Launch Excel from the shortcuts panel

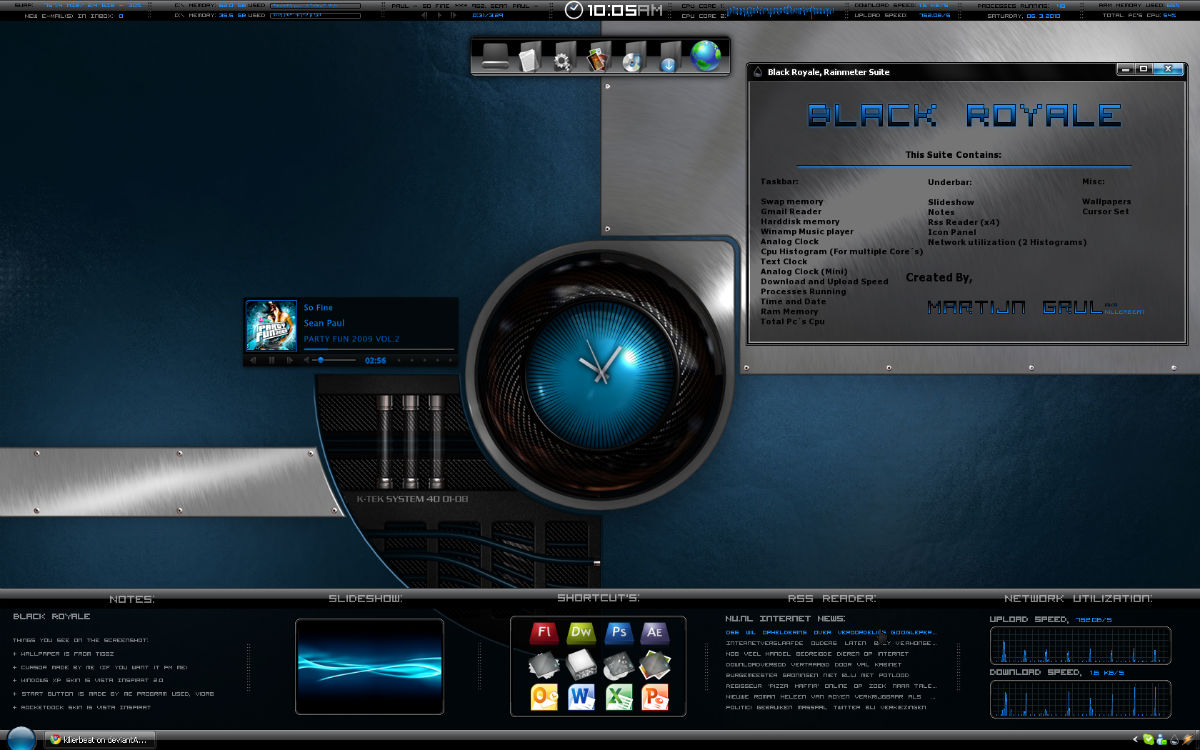(618, 697)
